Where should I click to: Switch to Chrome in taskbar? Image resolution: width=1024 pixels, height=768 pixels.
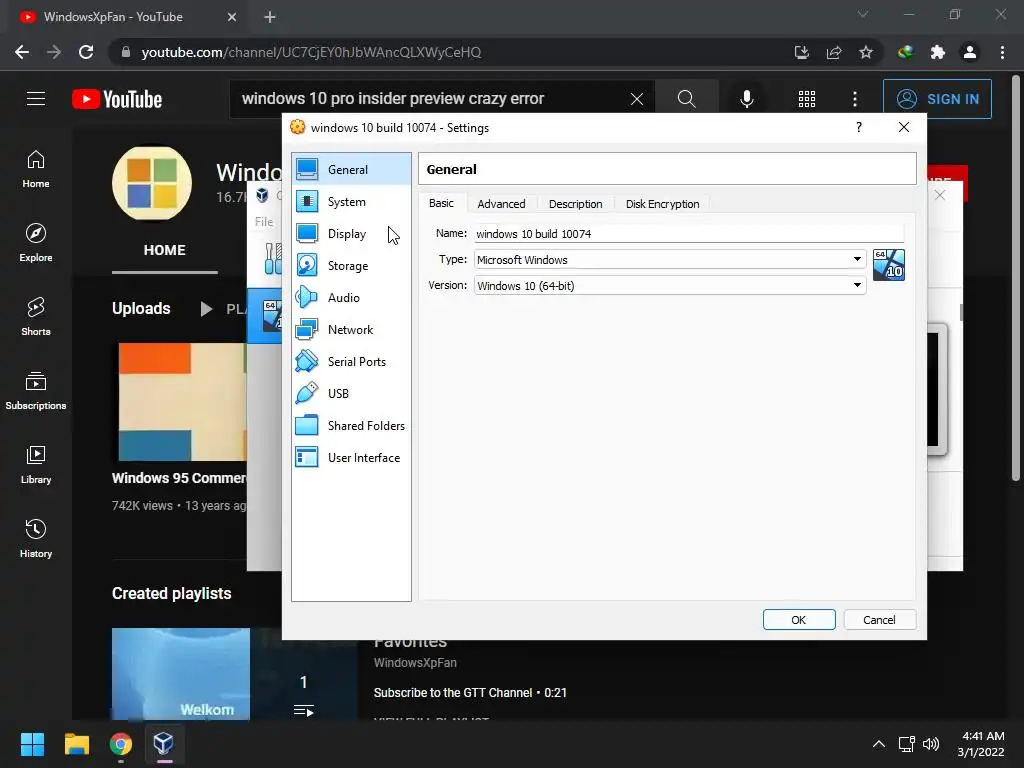[121, 744]
